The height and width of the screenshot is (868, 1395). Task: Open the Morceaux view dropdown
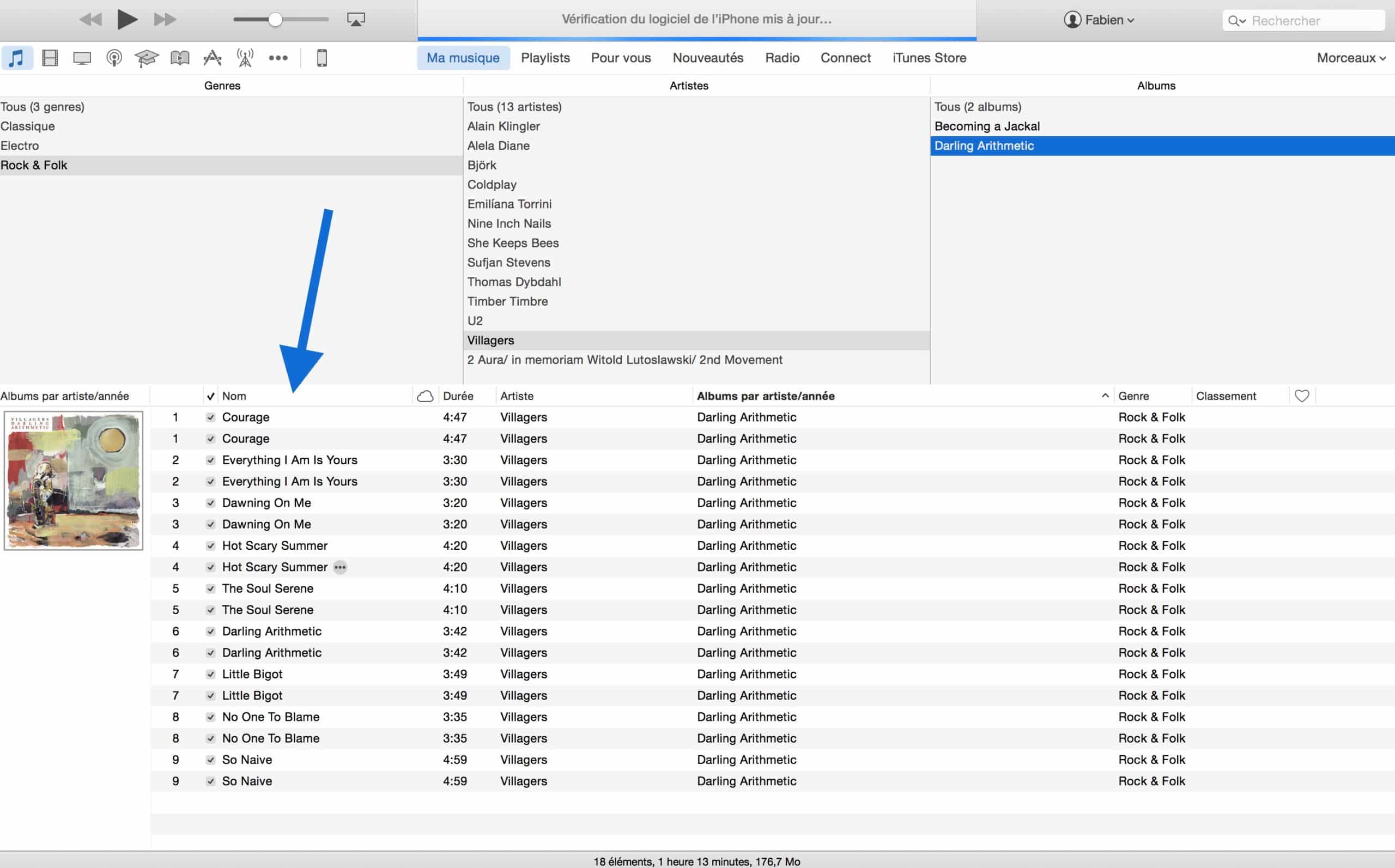[x=1351, y=58]
